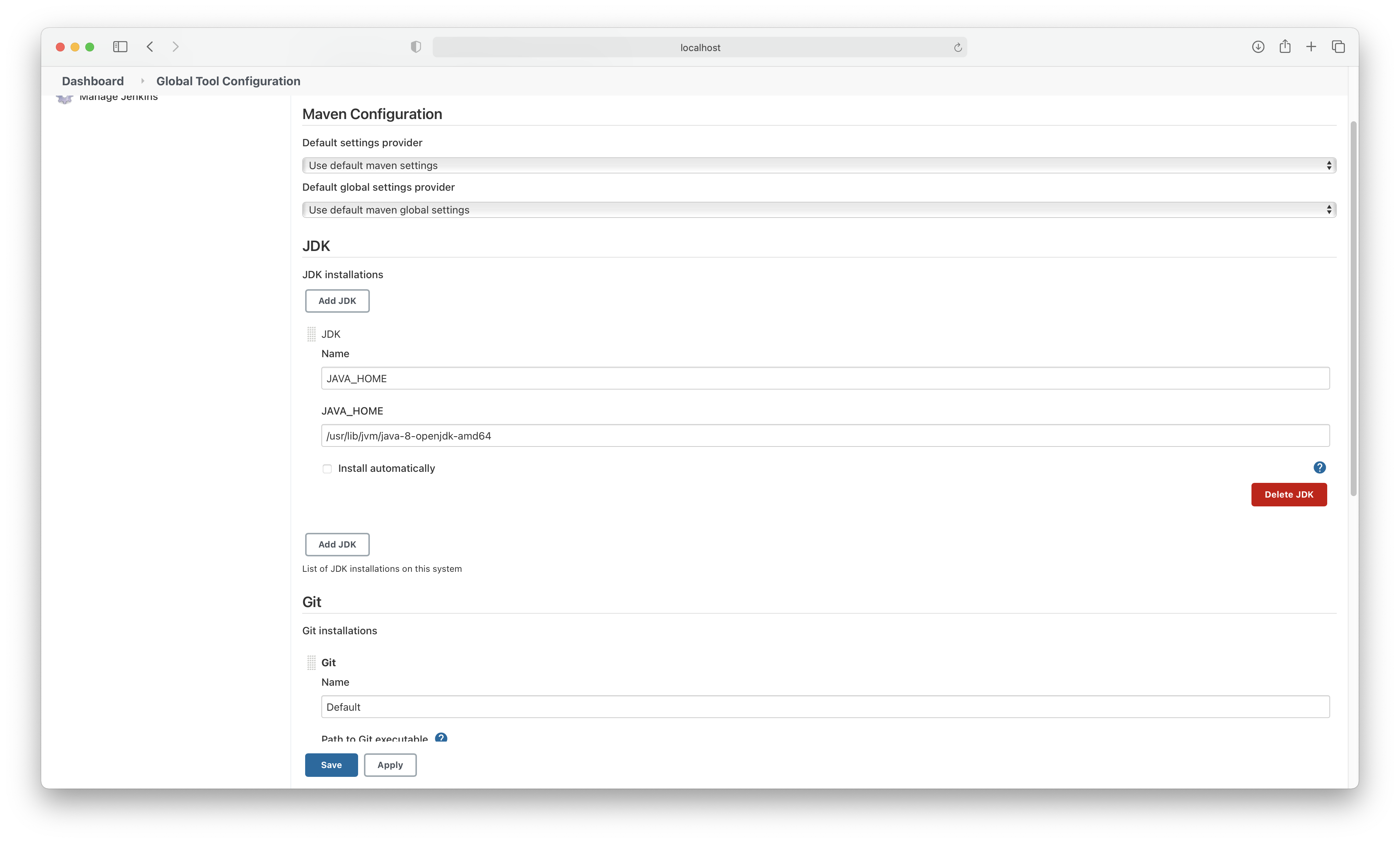Open a new tab with plus icon
The image size is (1400, 843).
point(1311,47)
